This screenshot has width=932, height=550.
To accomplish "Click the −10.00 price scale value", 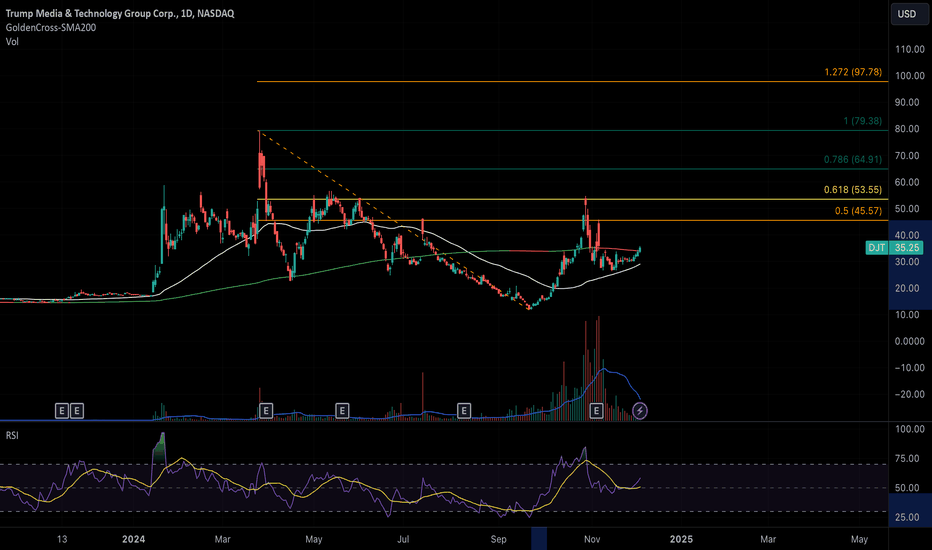I will point(910,367).
